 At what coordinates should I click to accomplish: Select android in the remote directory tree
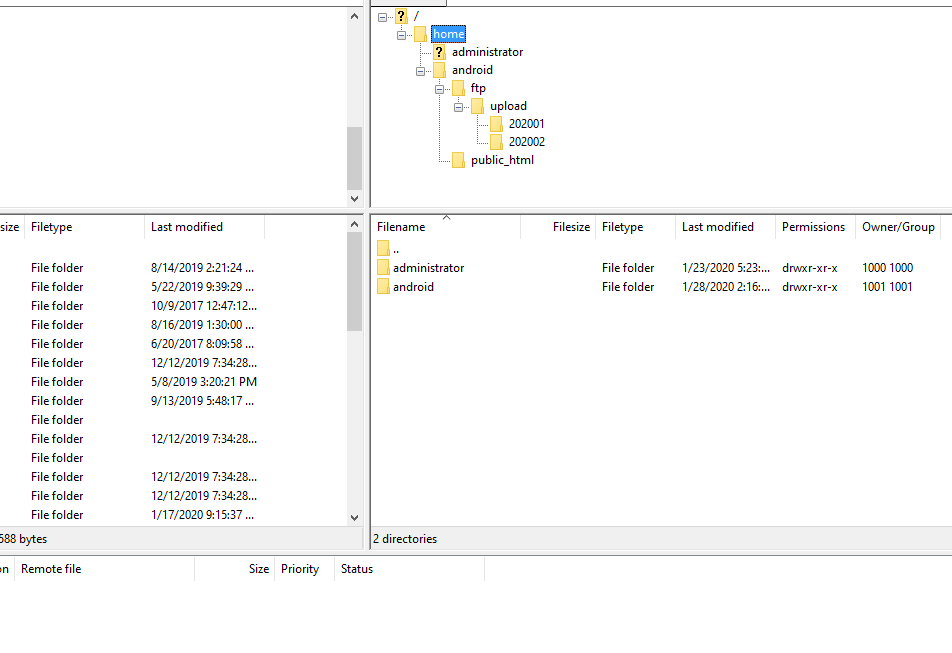pyautogui.click(x=472, y=70)
